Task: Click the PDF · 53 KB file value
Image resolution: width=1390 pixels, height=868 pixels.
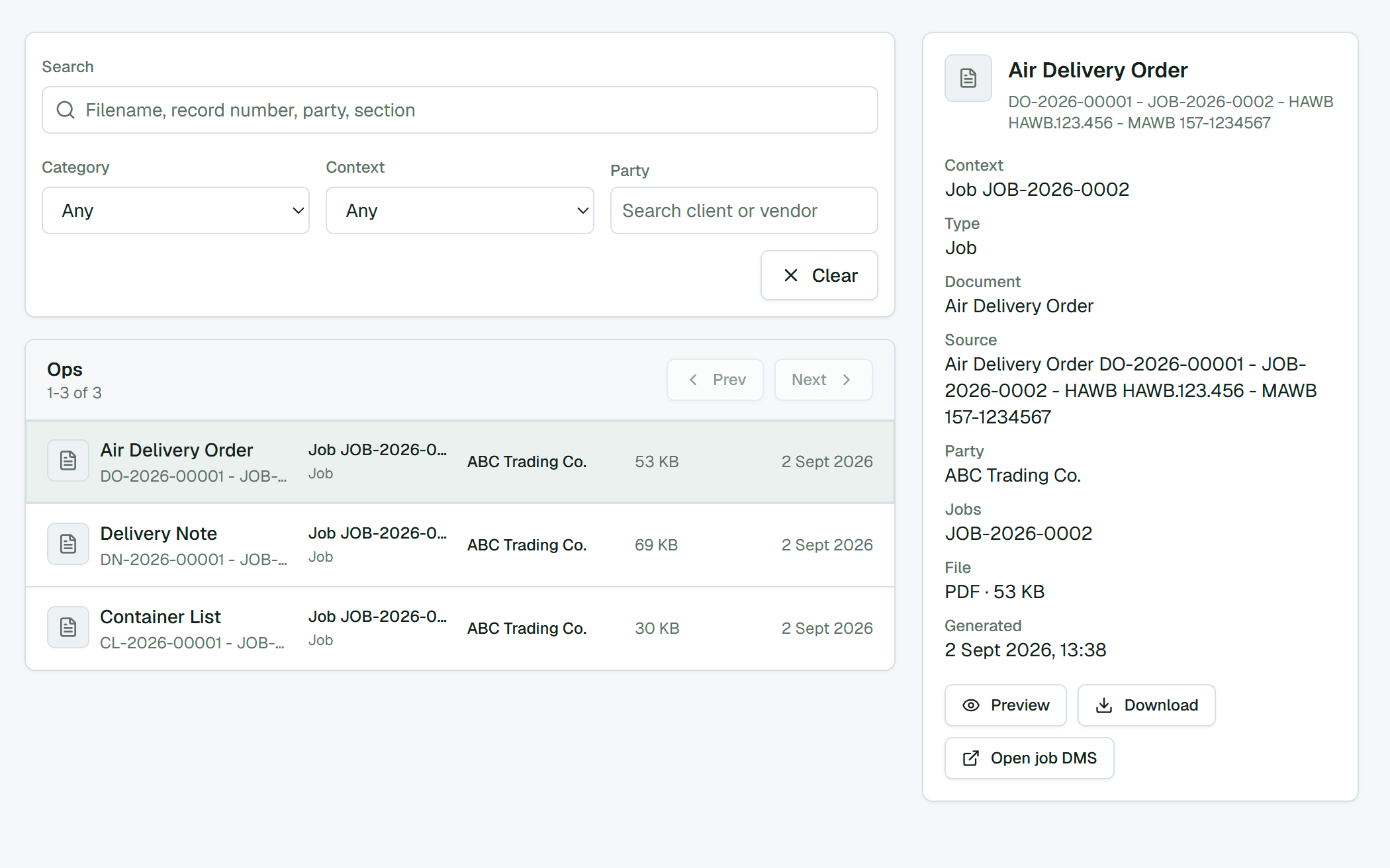Action: tap(995, 591)
